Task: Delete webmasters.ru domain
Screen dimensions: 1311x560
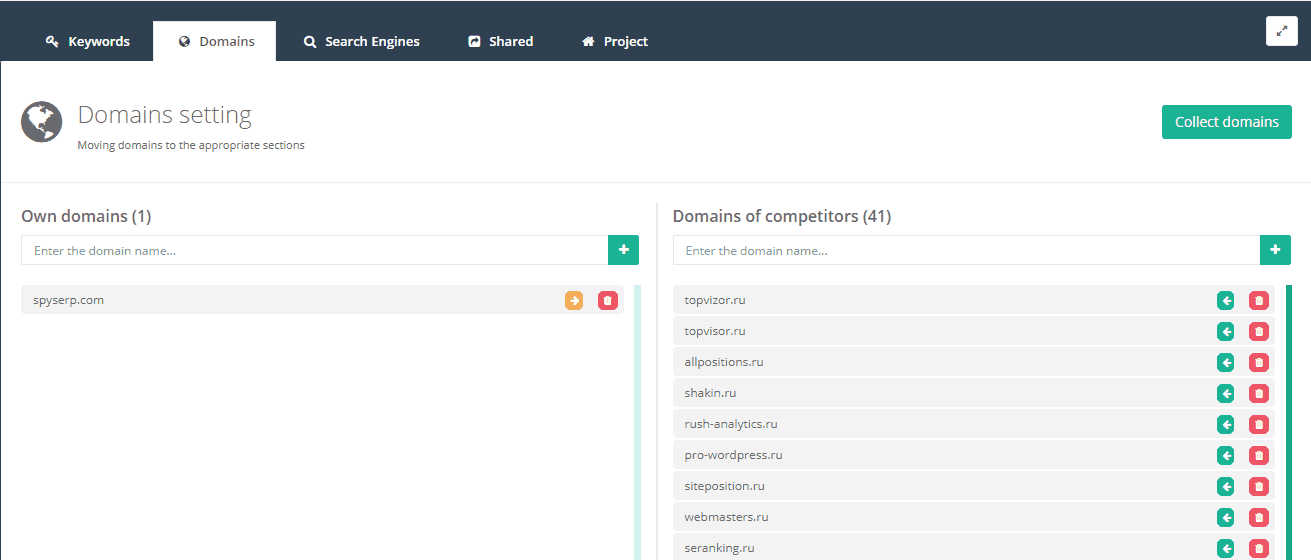Action: pyautogui.click(x=1259, y=517)
